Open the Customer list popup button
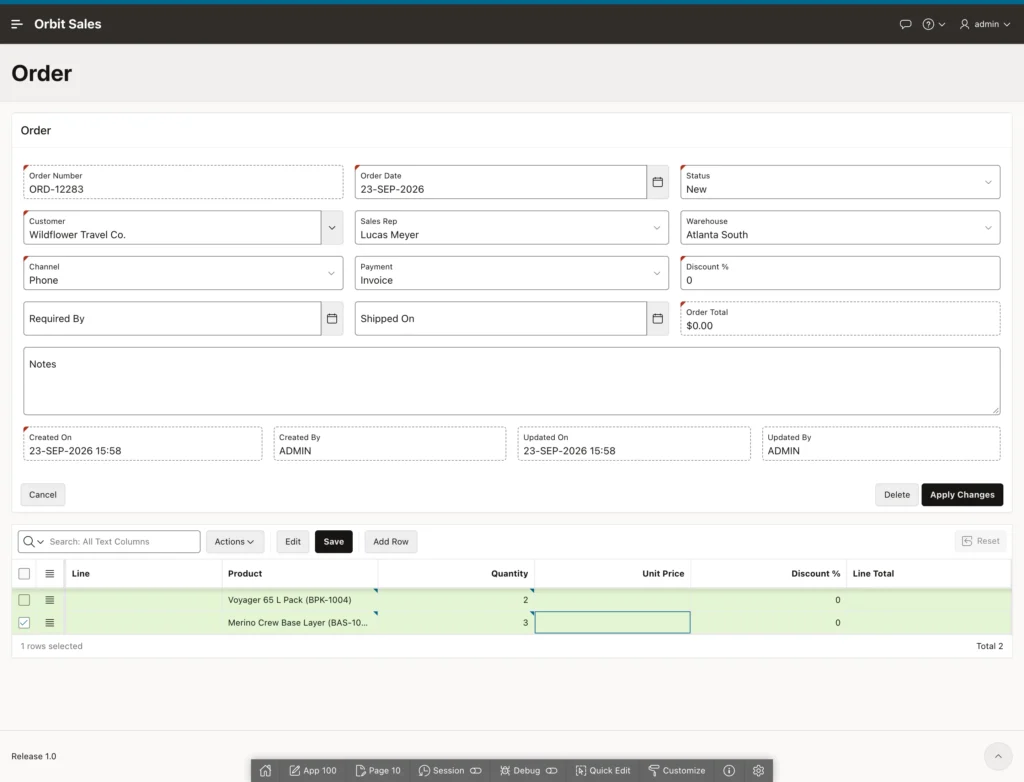 coord(332,228)
